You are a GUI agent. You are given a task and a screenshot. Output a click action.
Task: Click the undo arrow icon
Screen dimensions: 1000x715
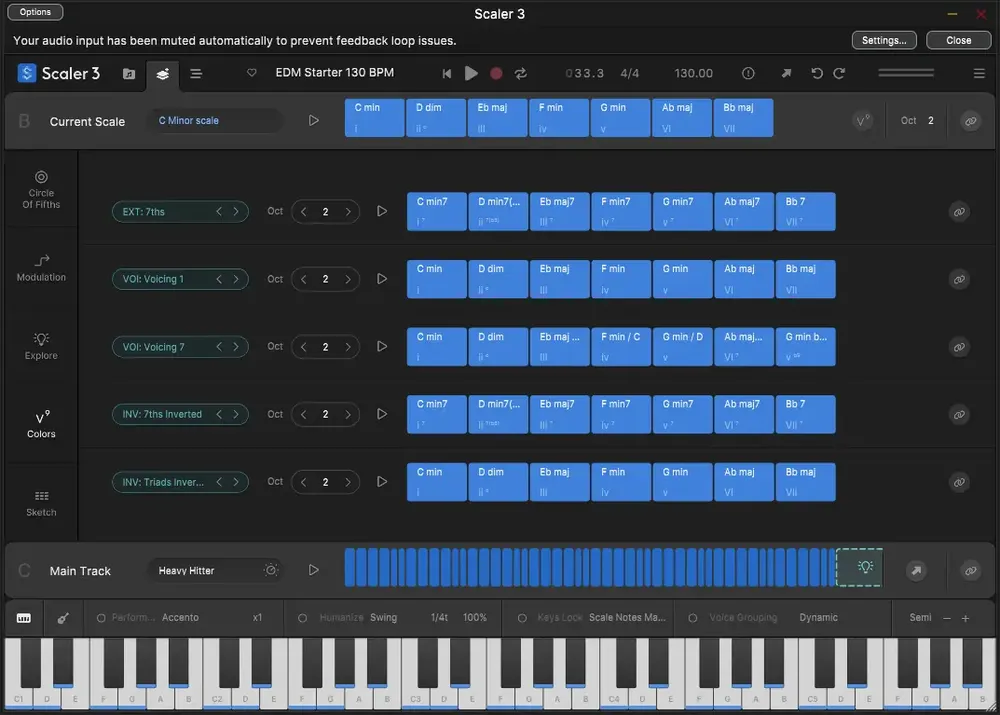click(816, 73)
